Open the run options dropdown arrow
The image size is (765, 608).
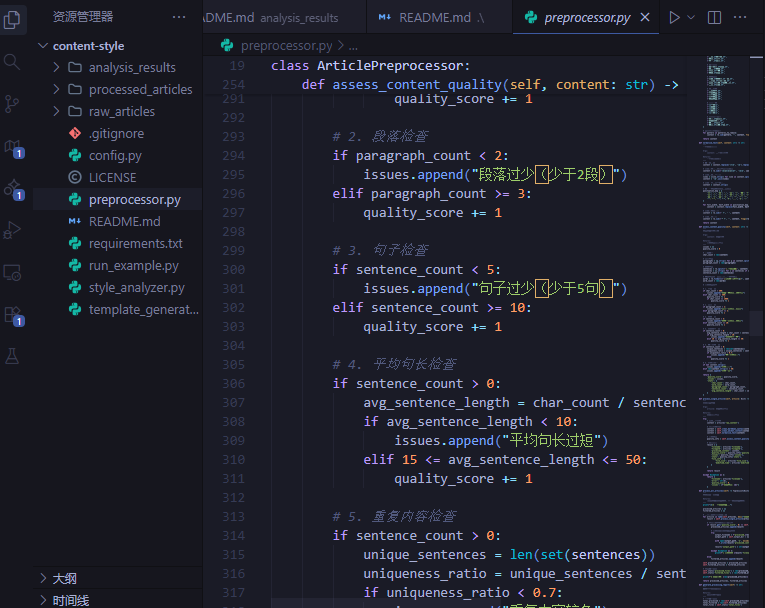click(x=692, y=18)
